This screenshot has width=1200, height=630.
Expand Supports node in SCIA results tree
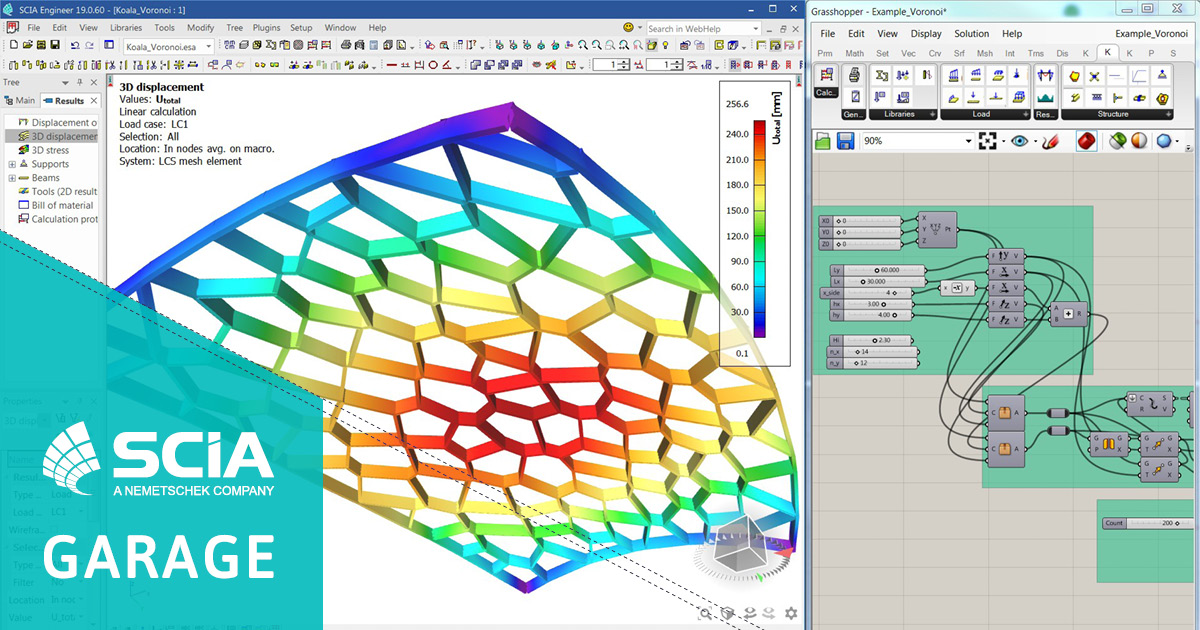tap(12, 164)
